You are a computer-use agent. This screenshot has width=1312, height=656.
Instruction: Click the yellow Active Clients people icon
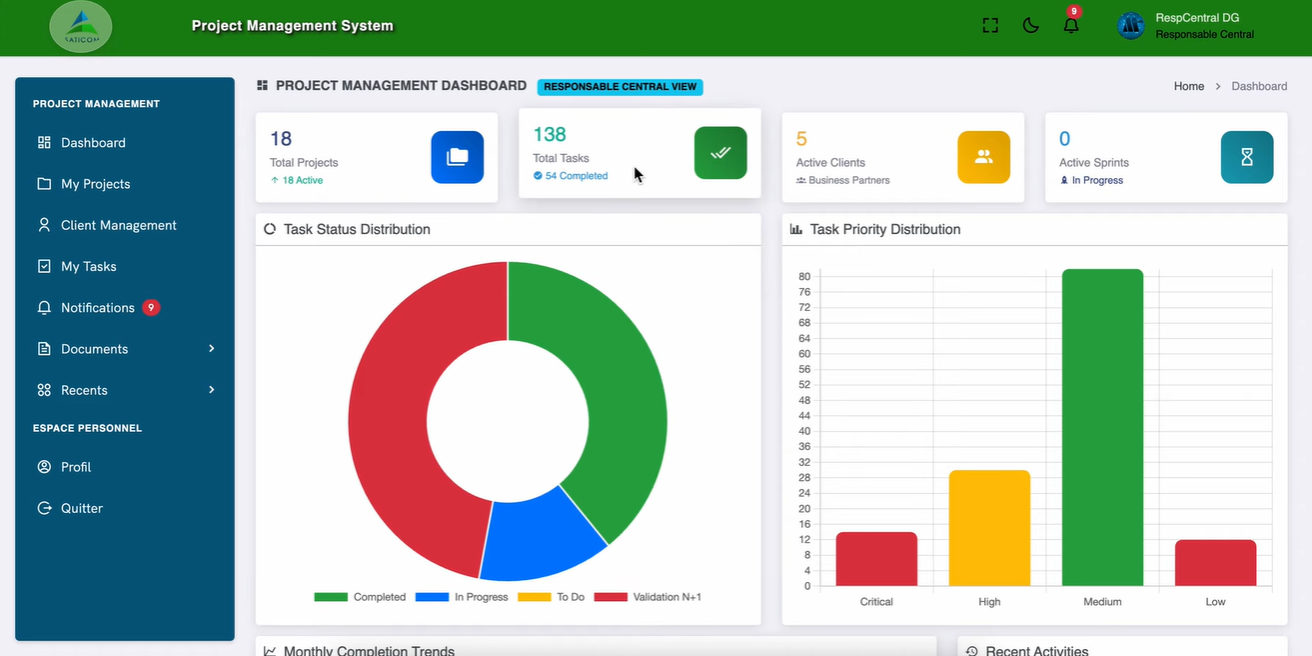[x=983, y=157]
